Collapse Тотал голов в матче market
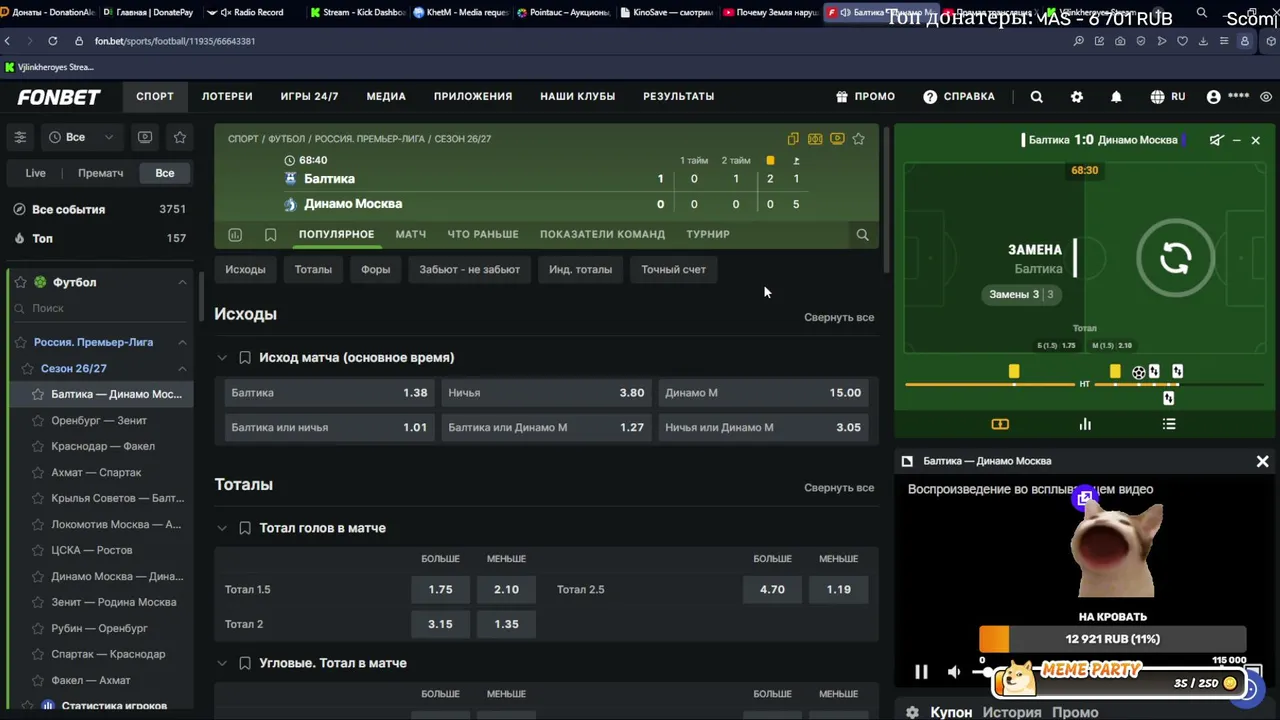Viewport: 1280px width, 720px height. (222, 528)
